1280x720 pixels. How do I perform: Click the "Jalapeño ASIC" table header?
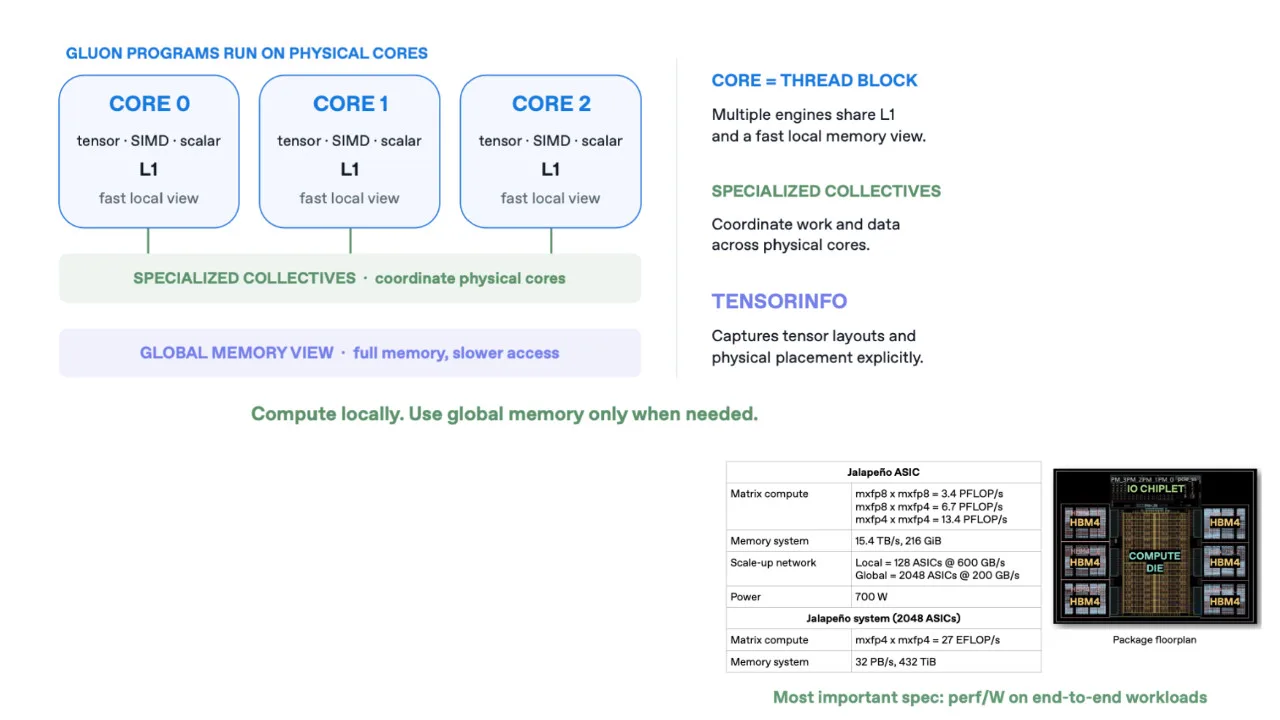(883, 472)
